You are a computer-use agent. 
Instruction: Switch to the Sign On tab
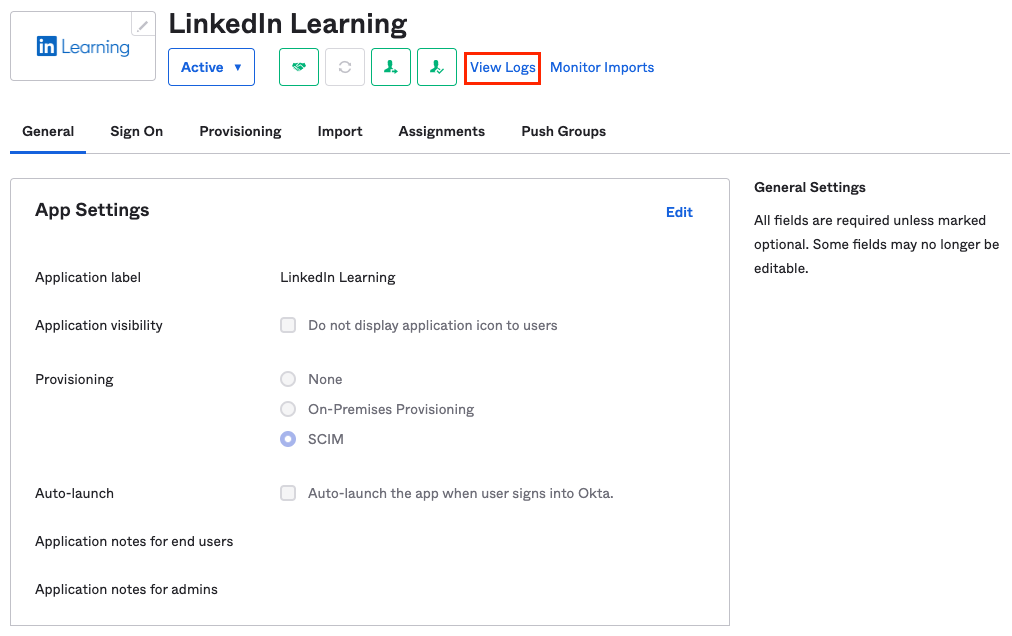[x=136, y=131]
